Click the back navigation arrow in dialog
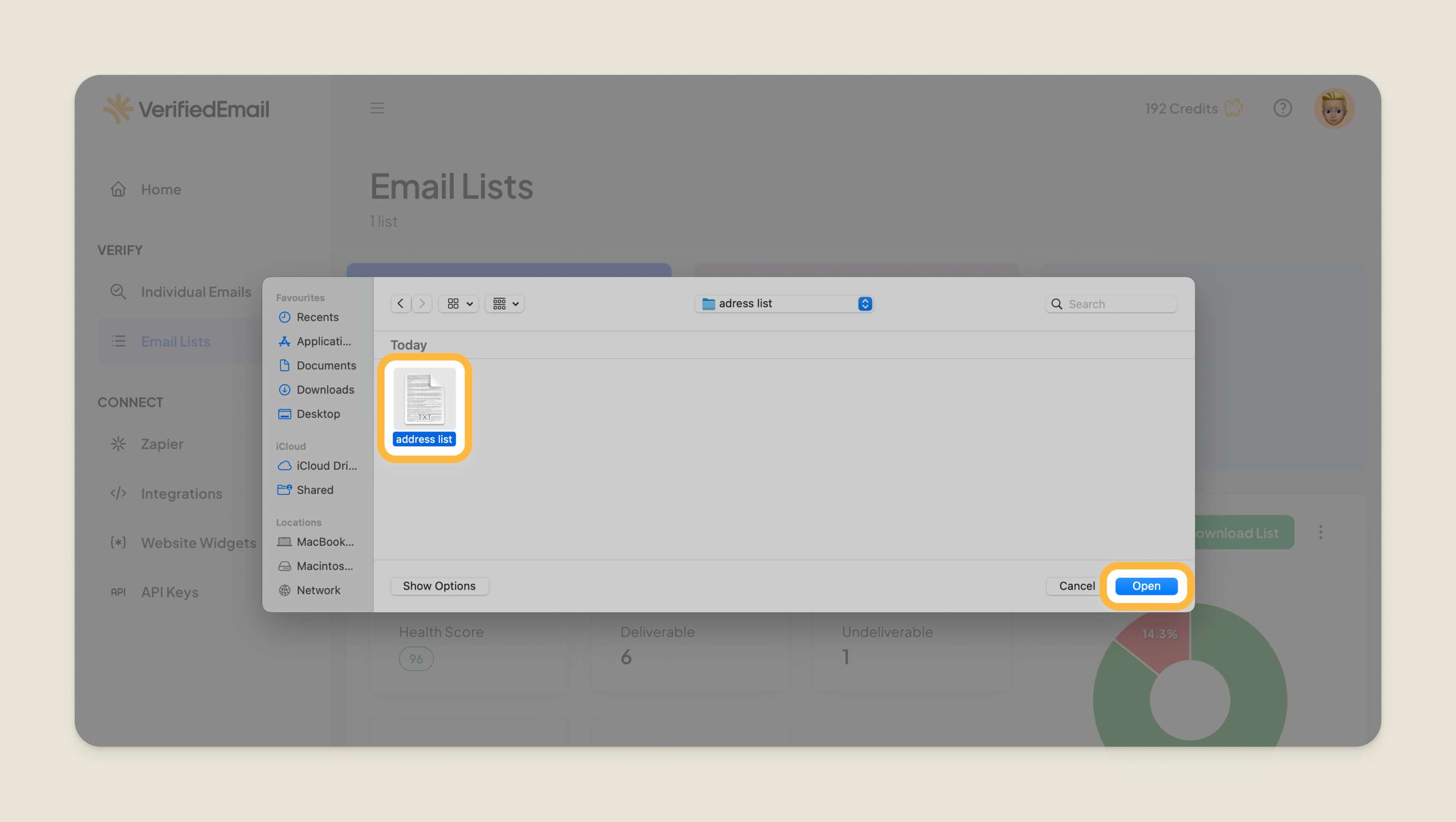1456x822 pixels. (400, 303)
